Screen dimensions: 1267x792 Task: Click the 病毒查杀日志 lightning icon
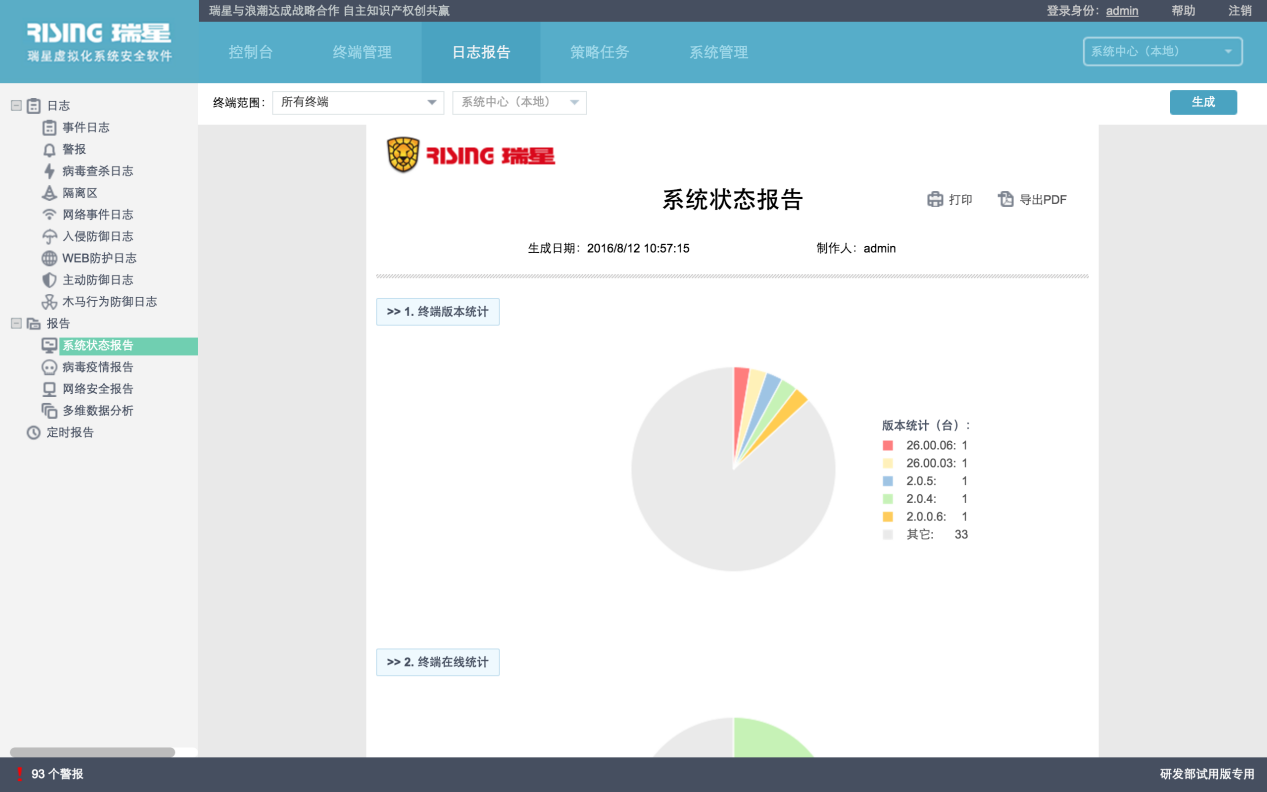[x=49, y=171]
